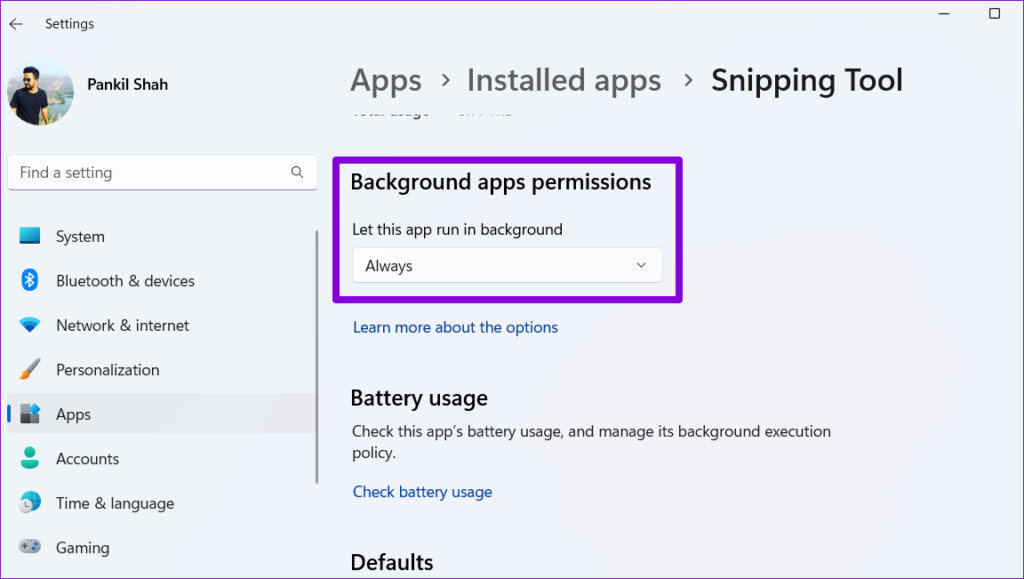Click the back arrow in Settings

click(16, 23)
